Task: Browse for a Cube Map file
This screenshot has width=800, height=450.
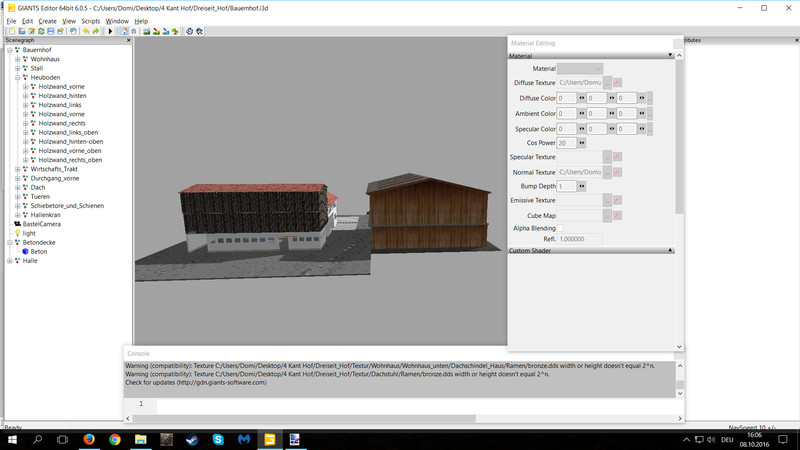Action: 607,215
